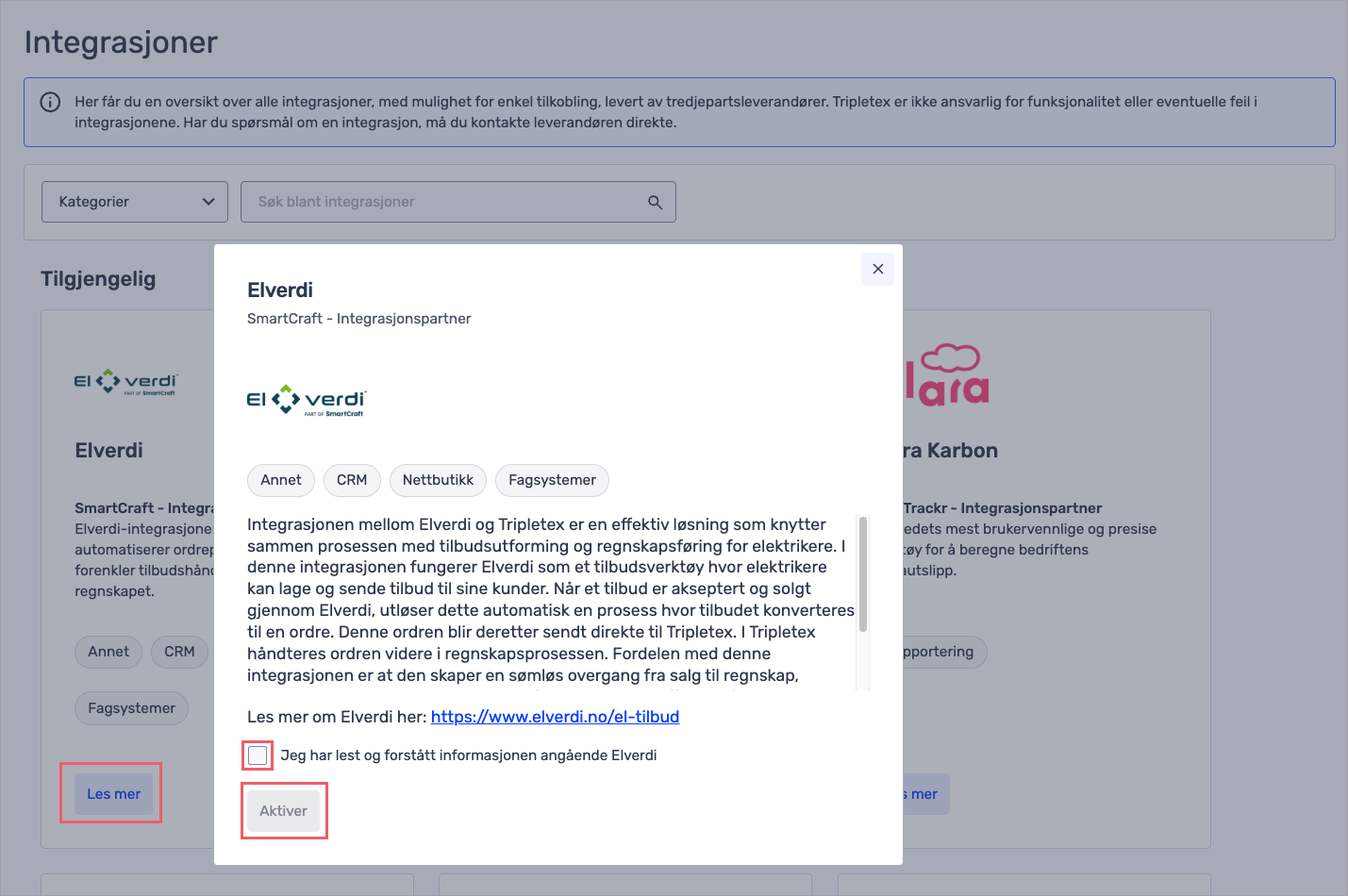The height and width of the screenshot is (896, 1348).
Task: Open the elverdi.no/el-tilbud link
Action: click(555, 717)
